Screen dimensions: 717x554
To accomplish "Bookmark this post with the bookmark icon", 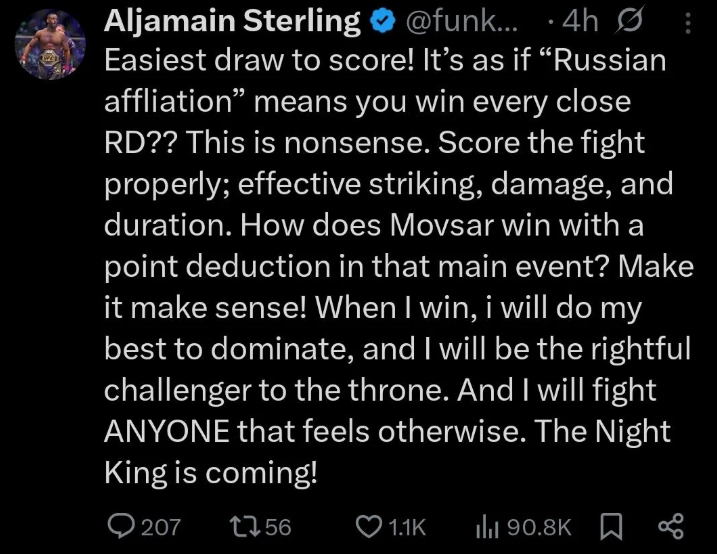I will pyautogui.click(x=613, y=525).
